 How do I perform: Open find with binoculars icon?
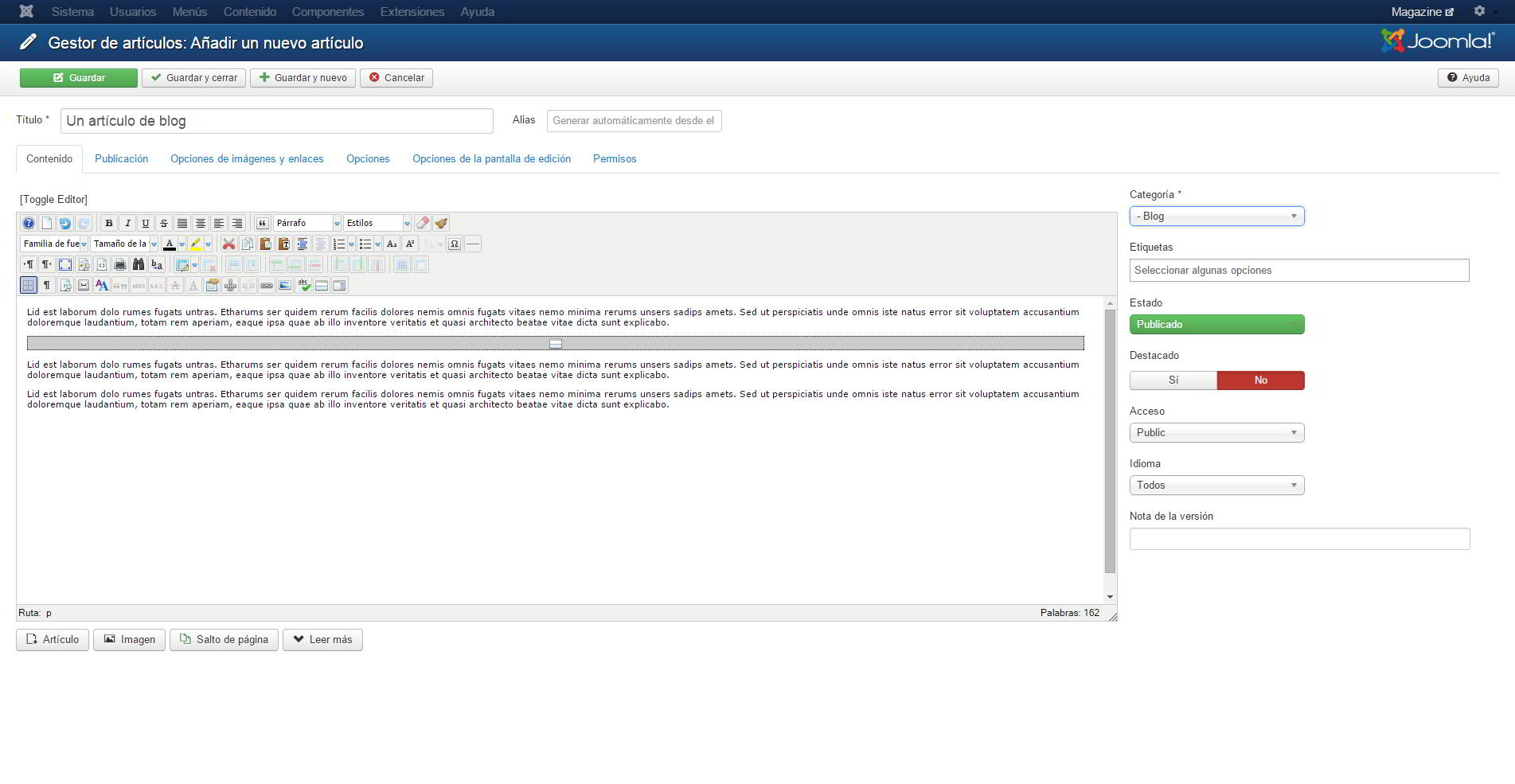pyautogui.click(x=139, y=264)
